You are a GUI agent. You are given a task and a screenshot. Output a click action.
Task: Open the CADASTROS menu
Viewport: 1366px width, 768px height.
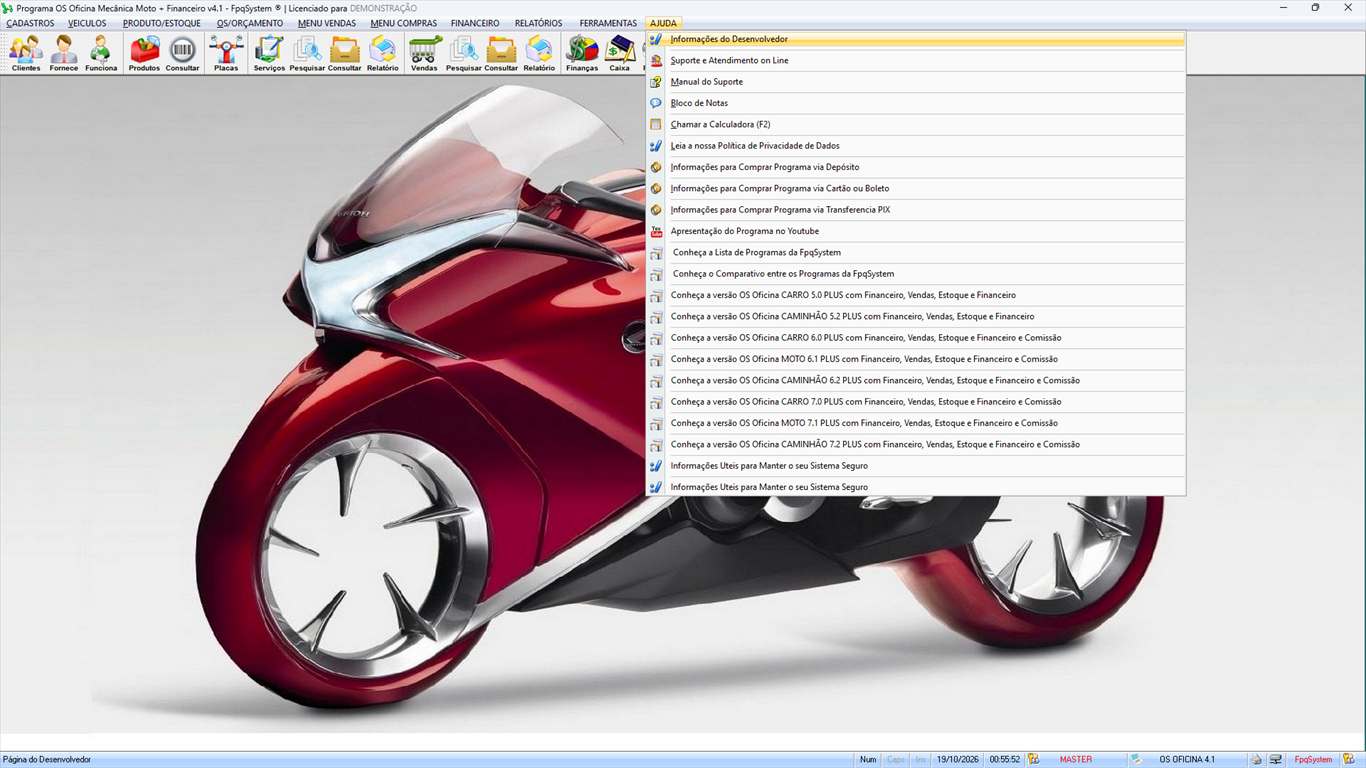tap(30, 23)
